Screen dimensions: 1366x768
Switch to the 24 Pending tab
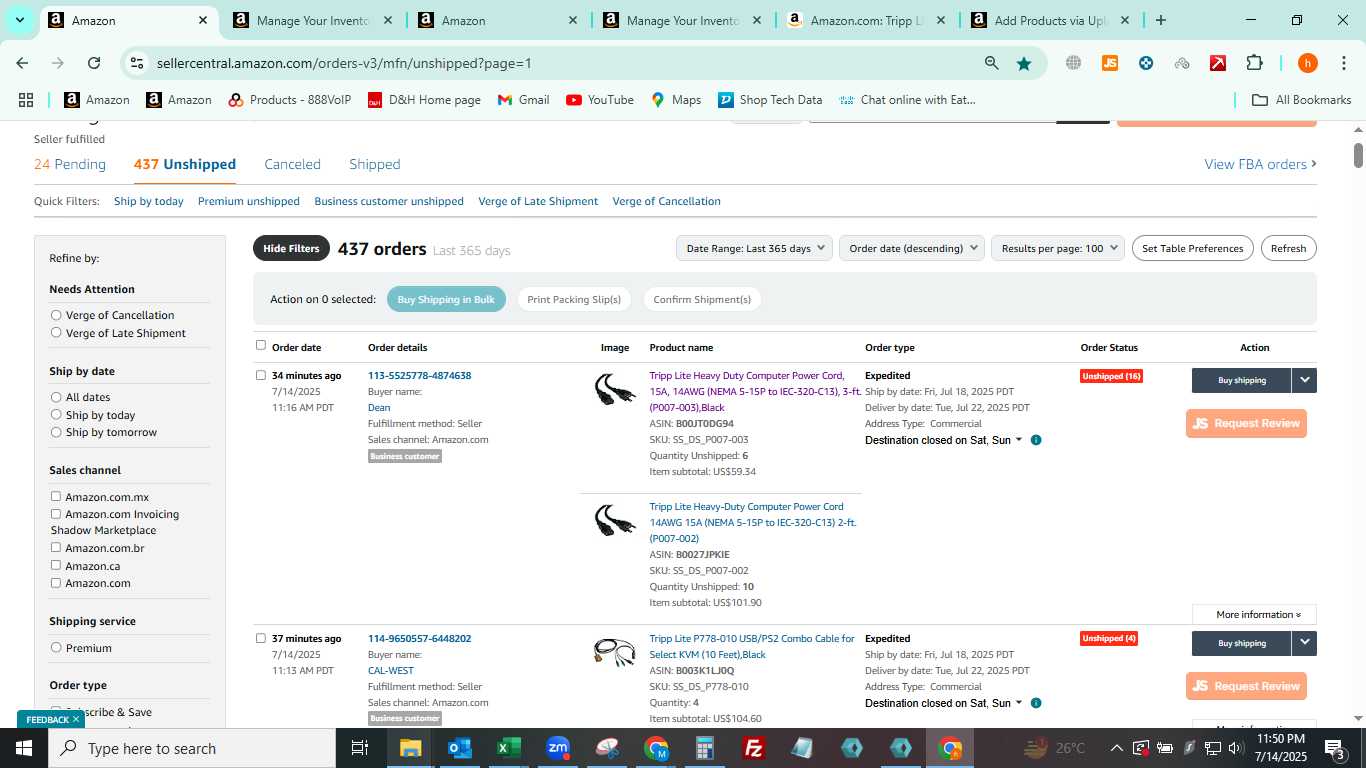click(70, 164)
